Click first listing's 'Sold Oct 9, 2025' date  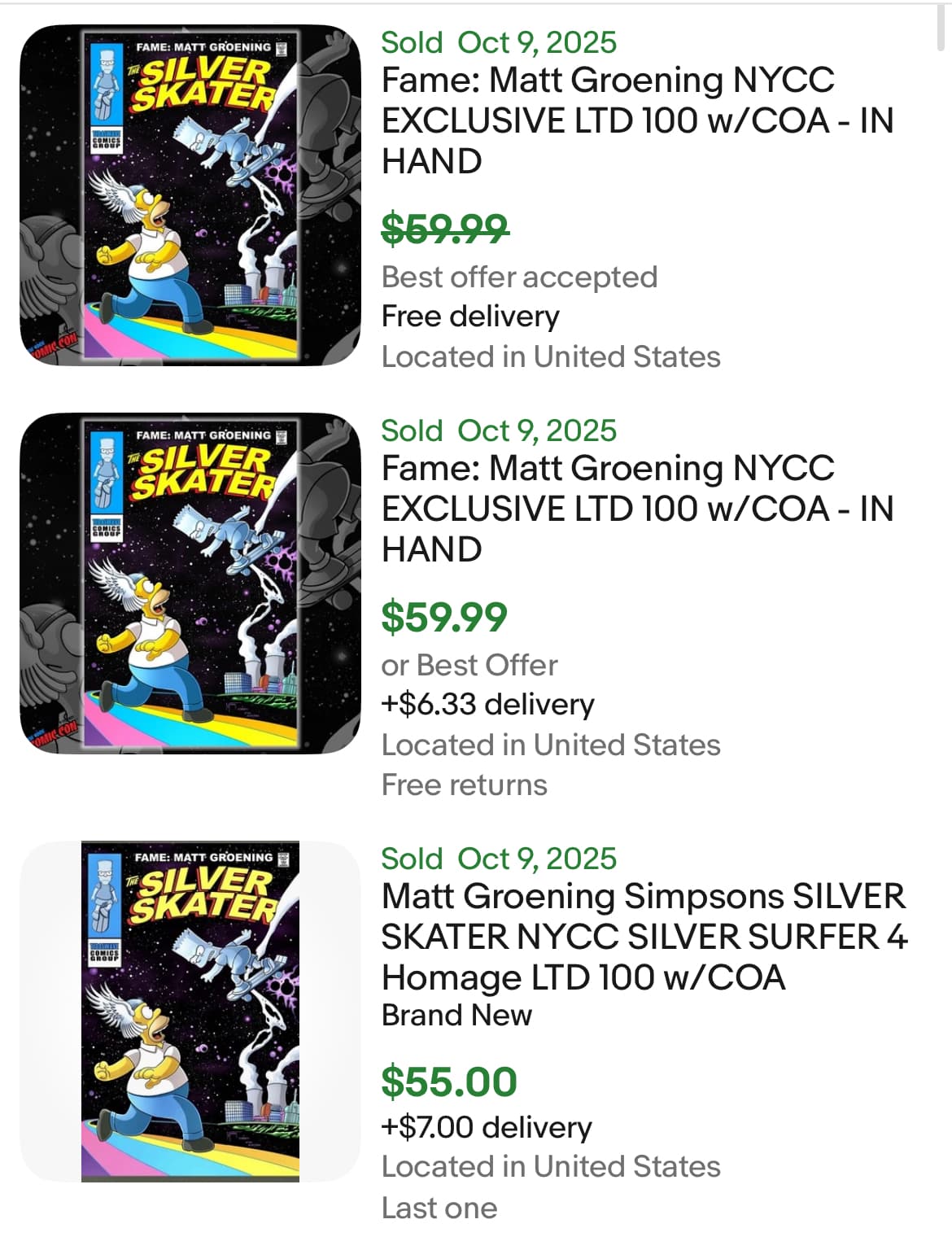499,42
